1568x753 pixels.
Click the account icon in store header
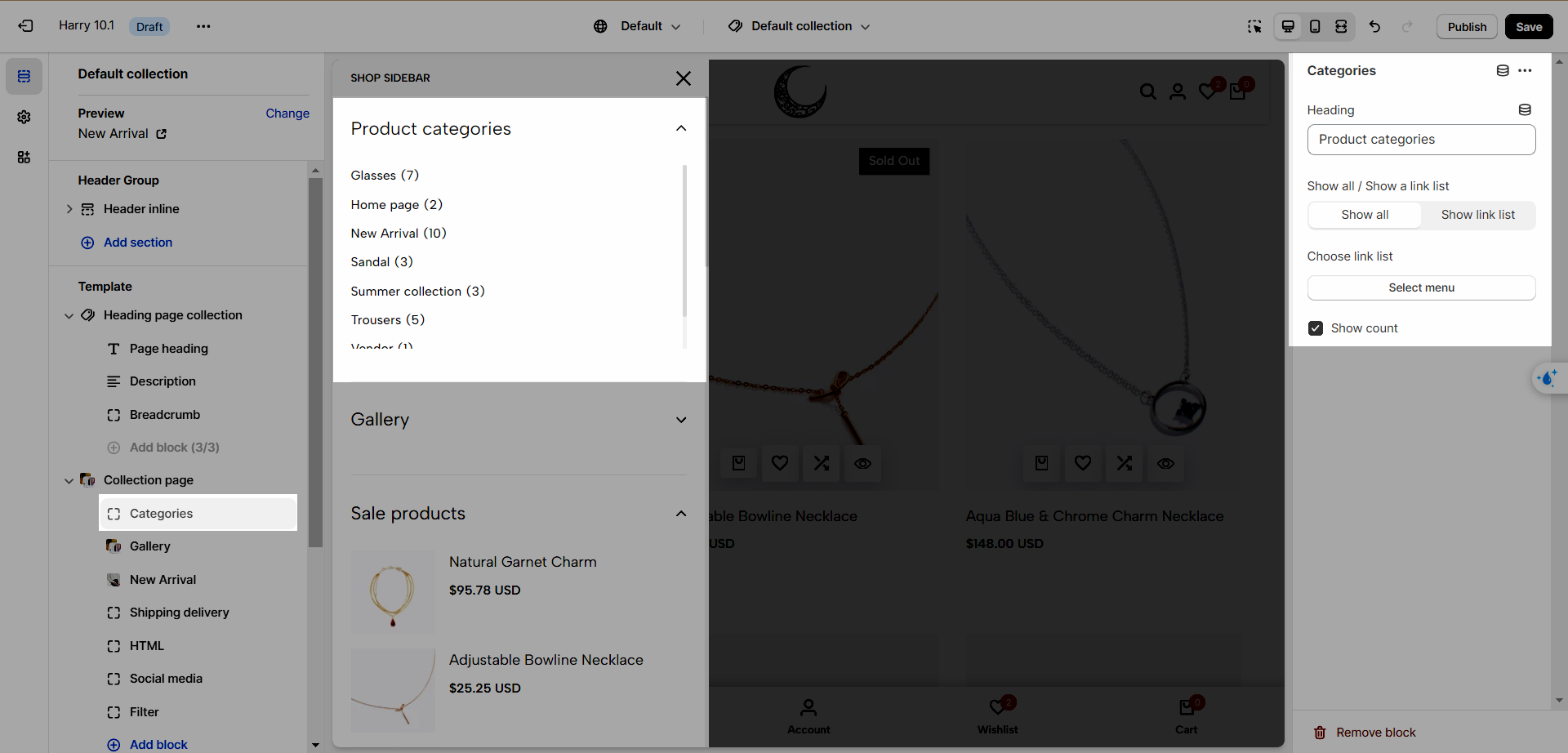(x=1178, y=91)
